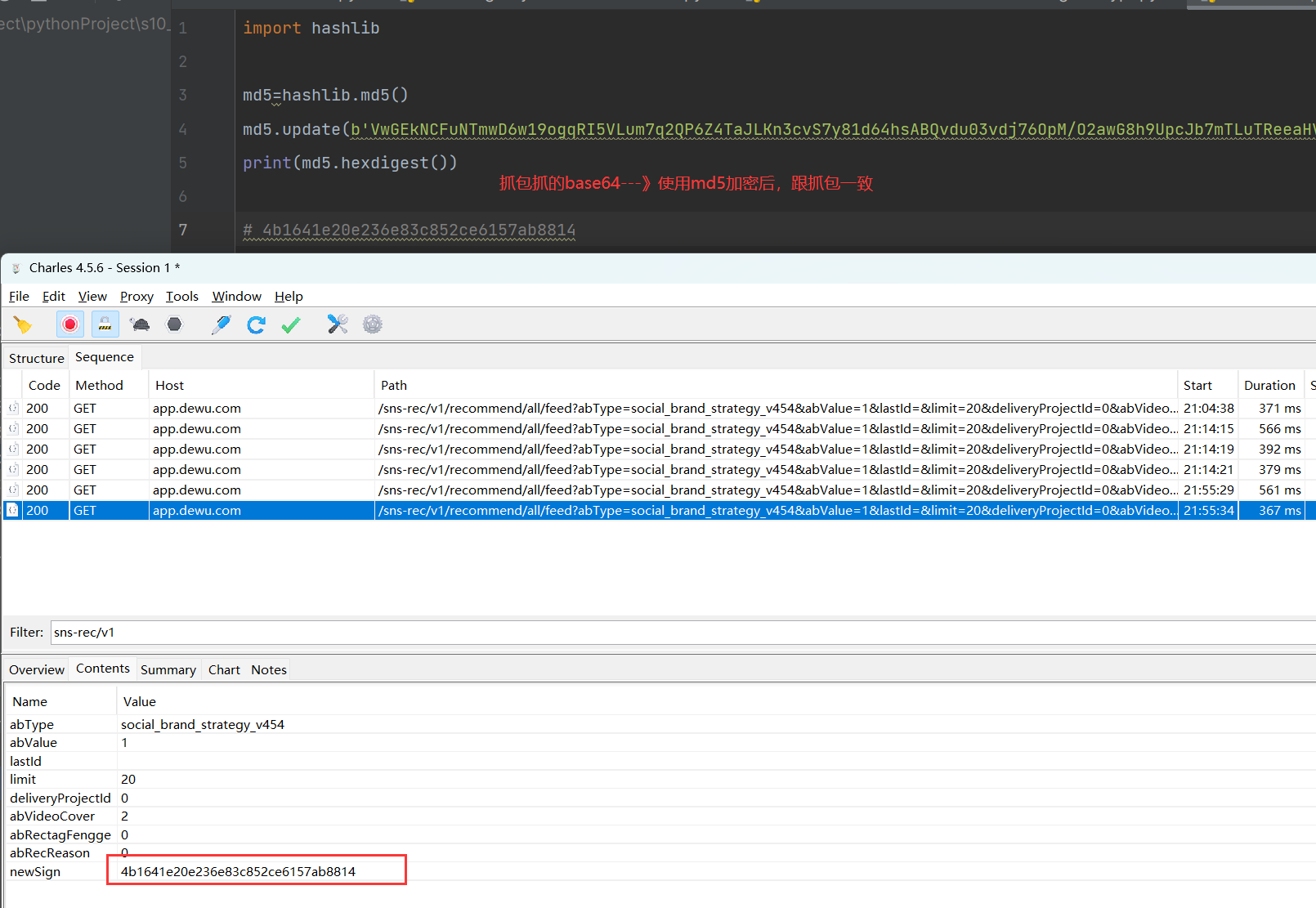The width and height of the screenshot is (1316, 908).
Task: Sort by the Code column header
Action: point(44,386)
